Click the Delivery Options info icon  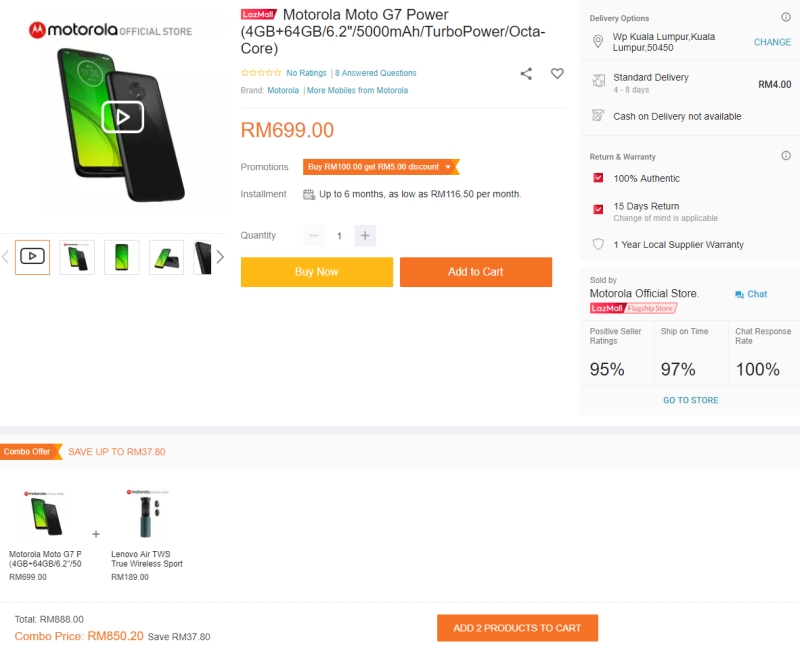[785, 18]
